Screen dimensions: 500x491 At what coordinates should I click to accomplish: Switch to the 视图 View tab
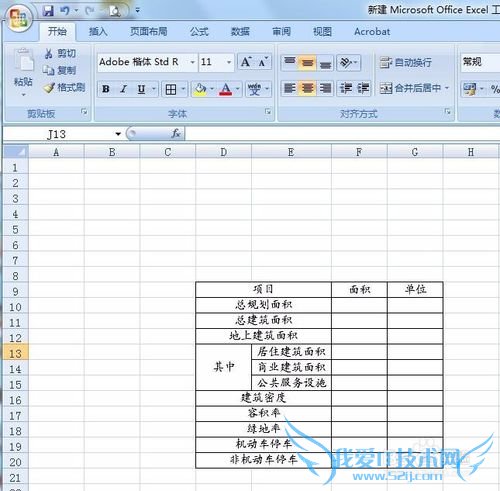pos(322,32)
